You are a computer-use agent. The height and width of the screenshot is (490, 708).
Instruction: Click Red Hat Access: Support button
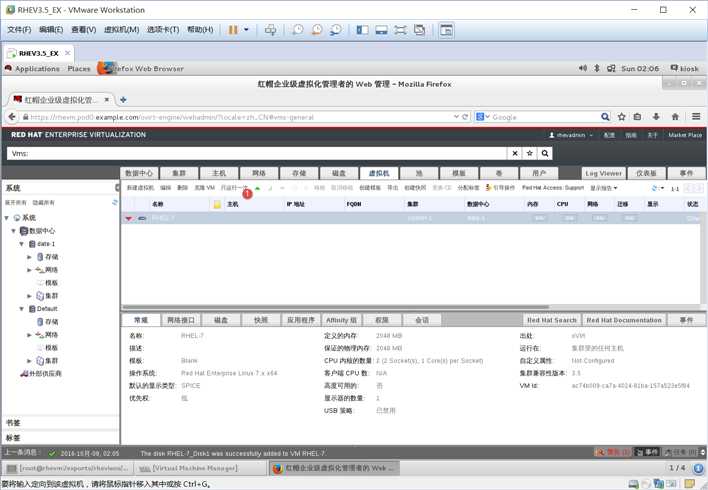pos(553,188)
